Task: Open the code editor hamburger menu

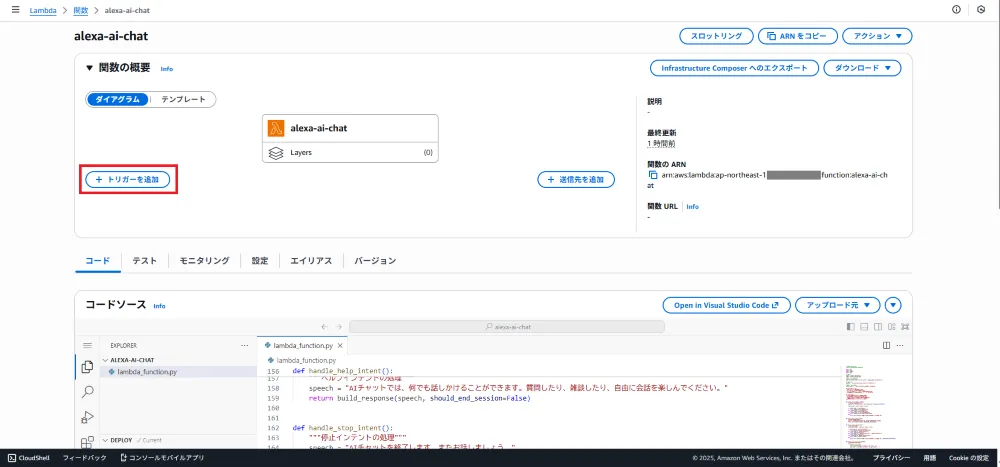Action: (87, 345)
